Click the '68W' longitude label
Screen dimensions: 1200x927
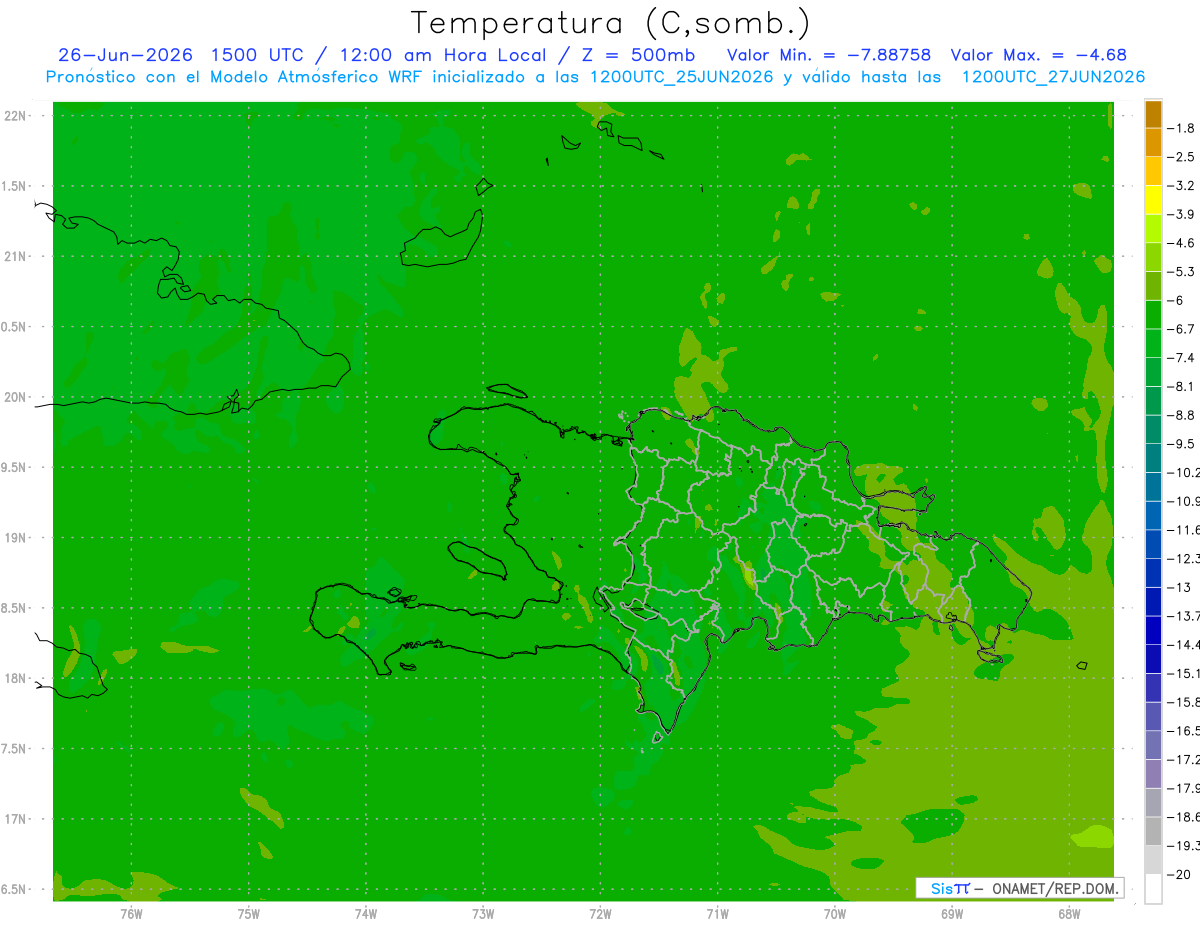pos(1069,913)
